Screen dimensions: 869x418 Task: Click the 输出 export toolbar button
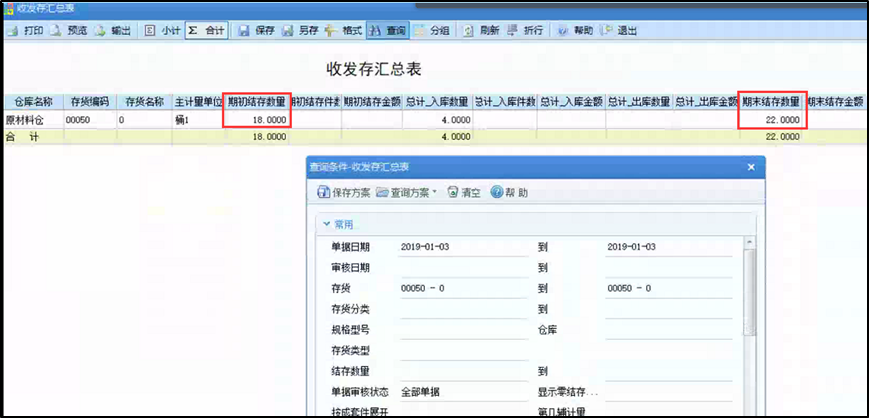[113, 31]
